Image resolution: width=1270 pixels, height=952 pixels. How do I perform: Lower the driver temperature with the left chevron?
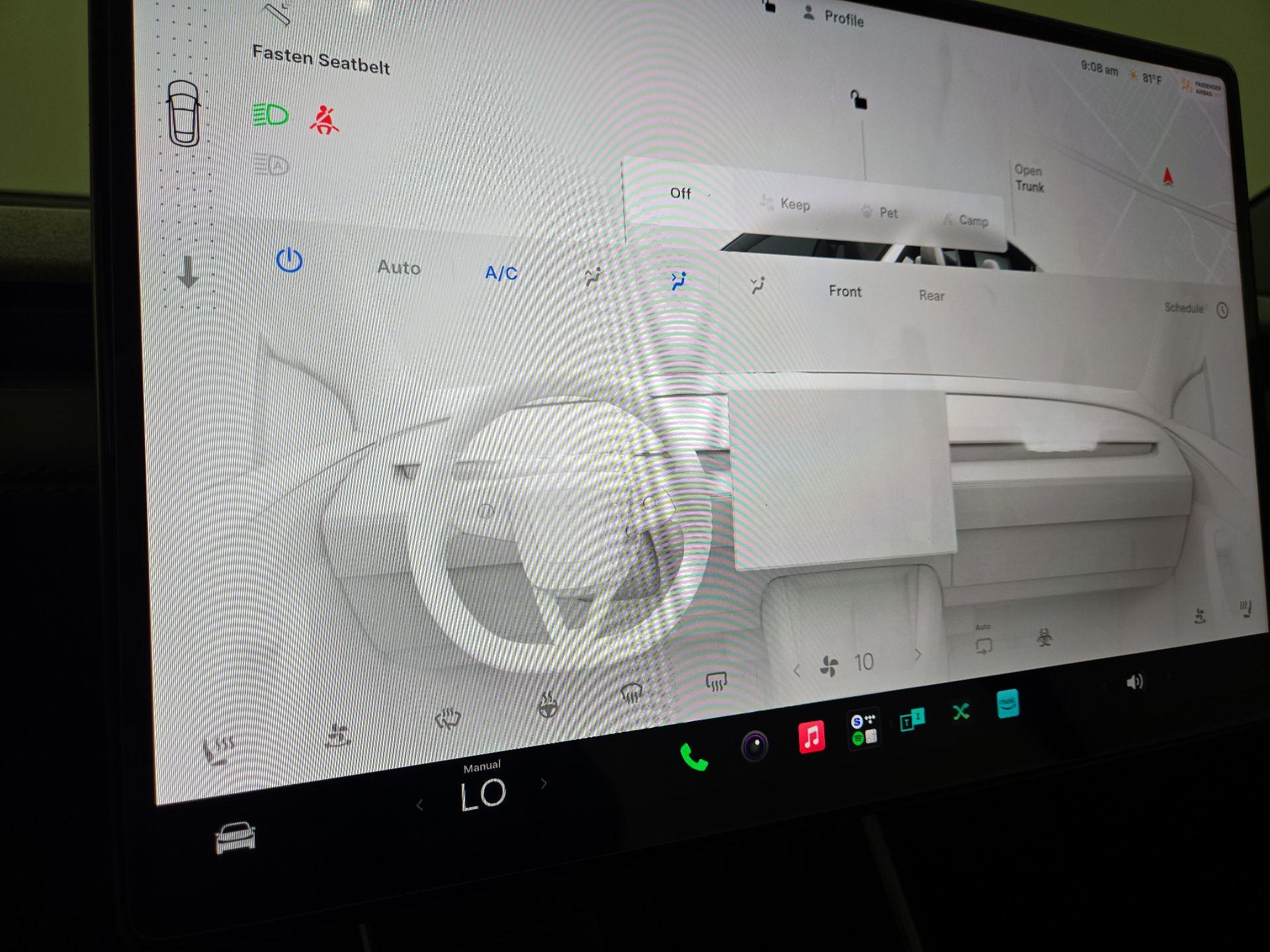(x=419, y=805)
